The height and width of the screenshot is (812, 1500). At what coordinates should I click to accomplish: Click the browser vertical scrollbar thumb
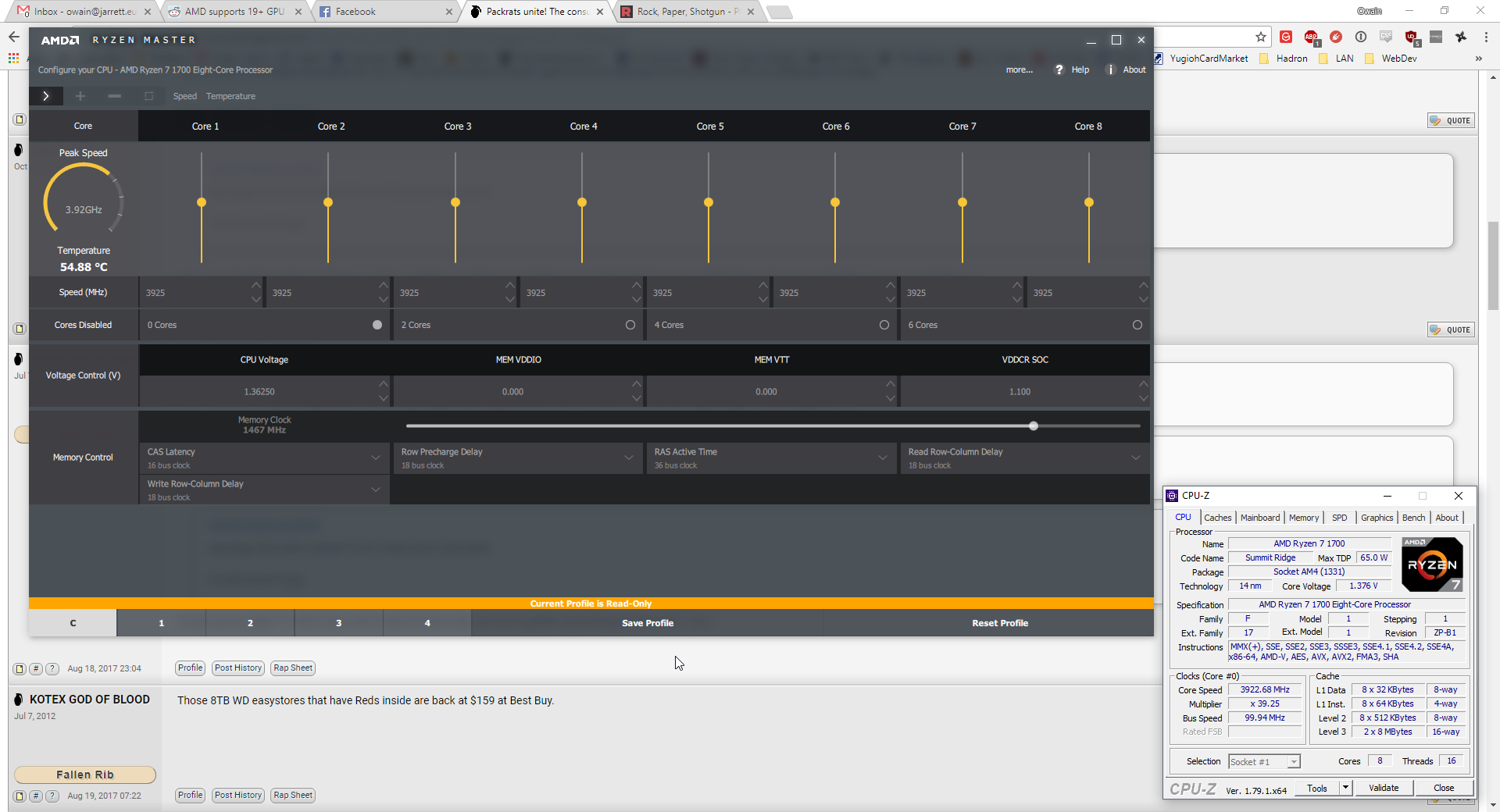click(1493, 265)
